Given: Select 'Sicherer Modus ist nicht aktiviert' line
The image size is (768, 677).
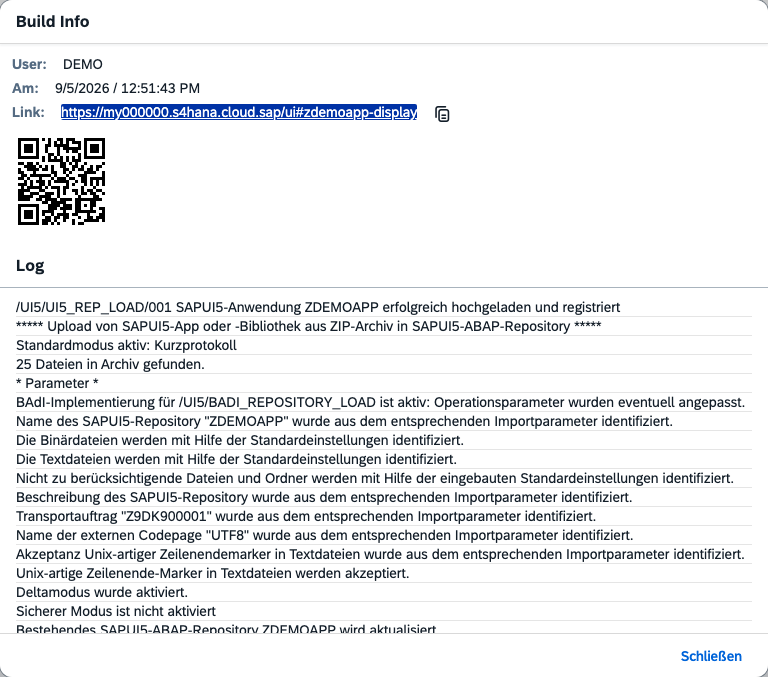Looking at the screenshot, I should pos(384,611).
